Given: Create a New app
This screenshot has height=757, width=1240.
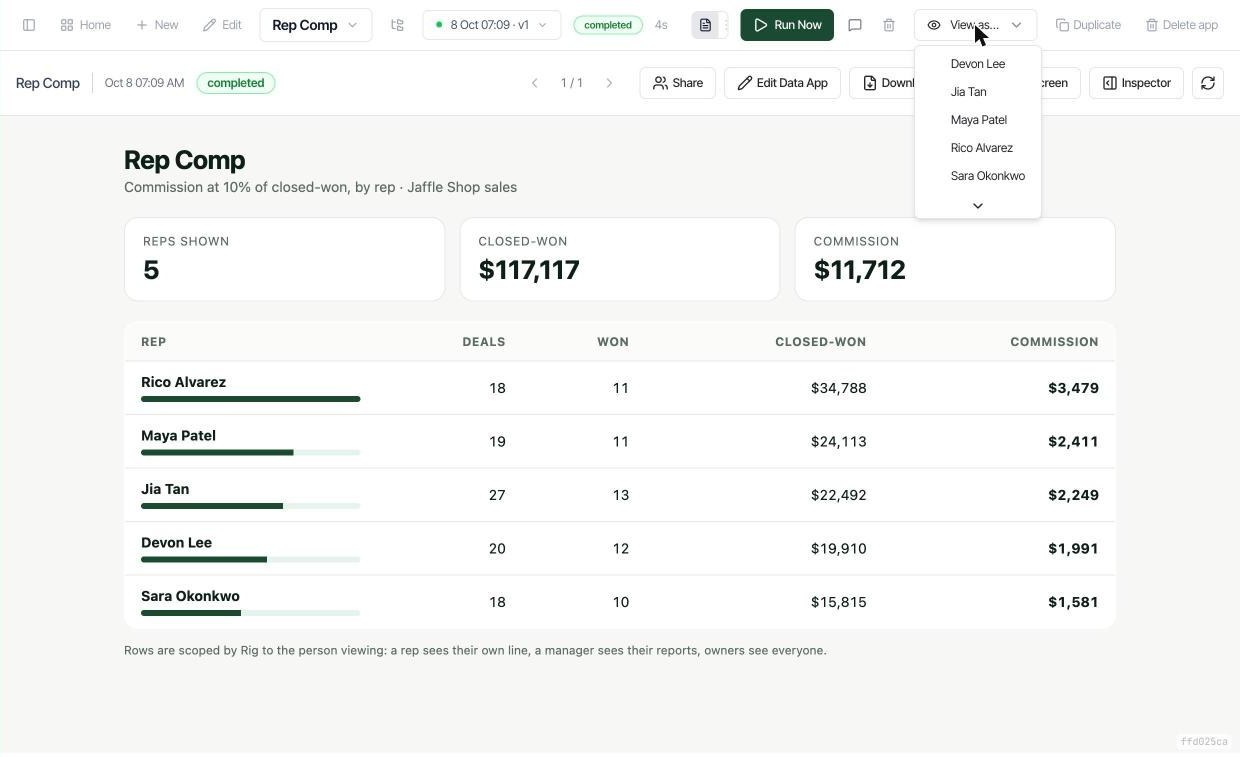Looking at the screenshot, I should pyautogui.click(x=157, y=25).
